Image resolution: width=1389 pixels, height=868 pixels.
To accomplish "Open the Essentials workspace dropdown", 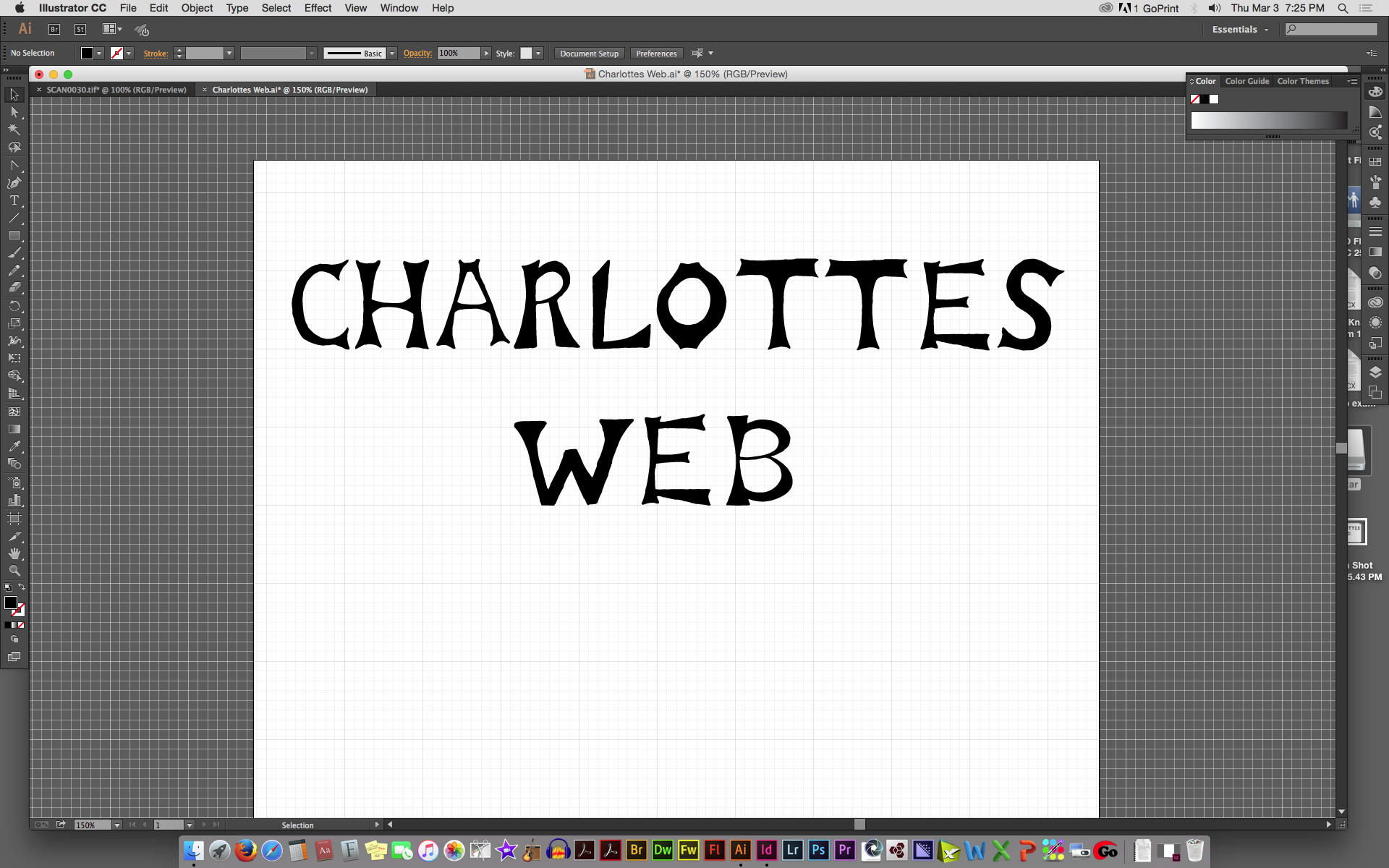I will coord(1240,30).
